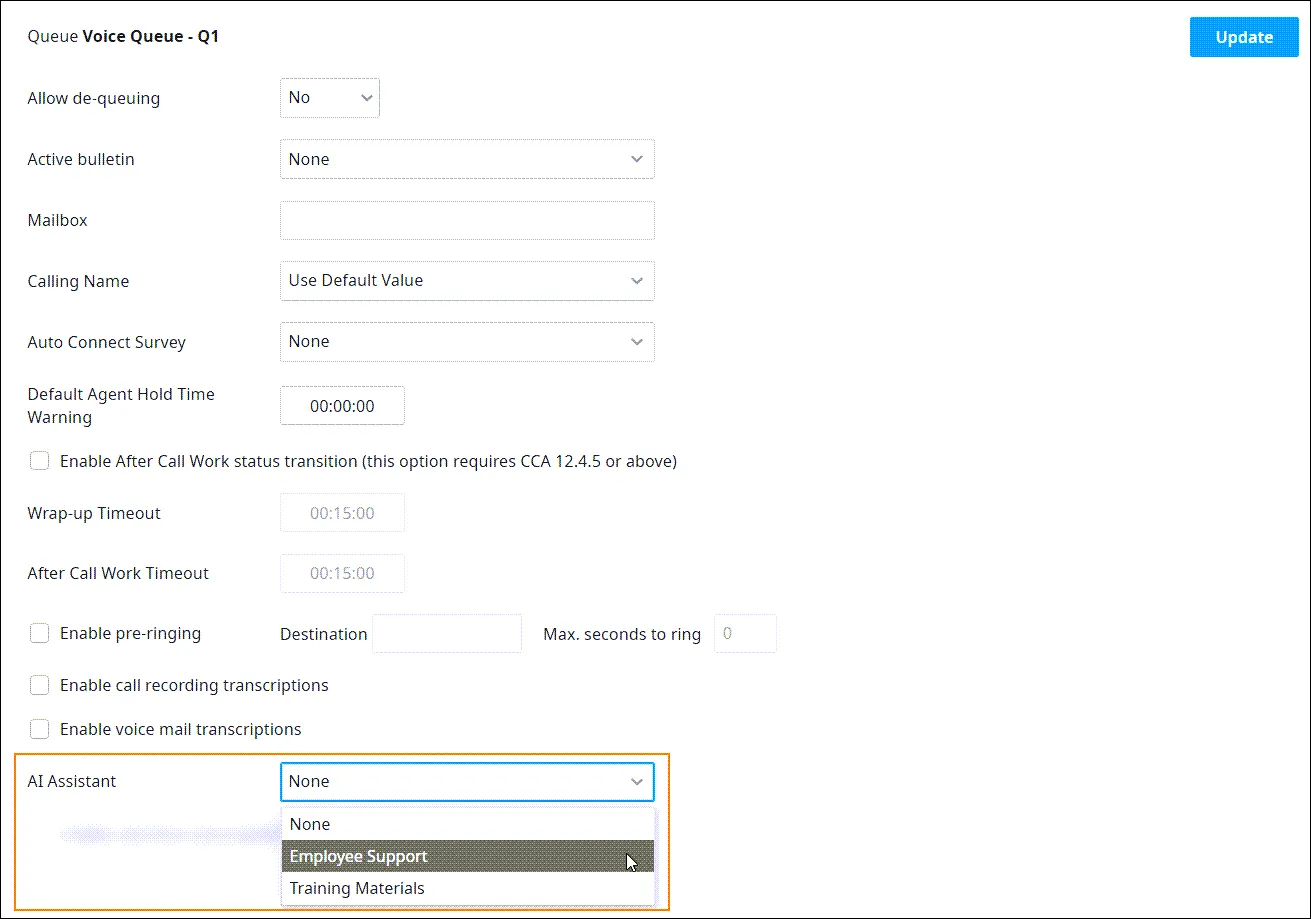
Task: Click the Calling Name label
Action: [x=78, y=281]
